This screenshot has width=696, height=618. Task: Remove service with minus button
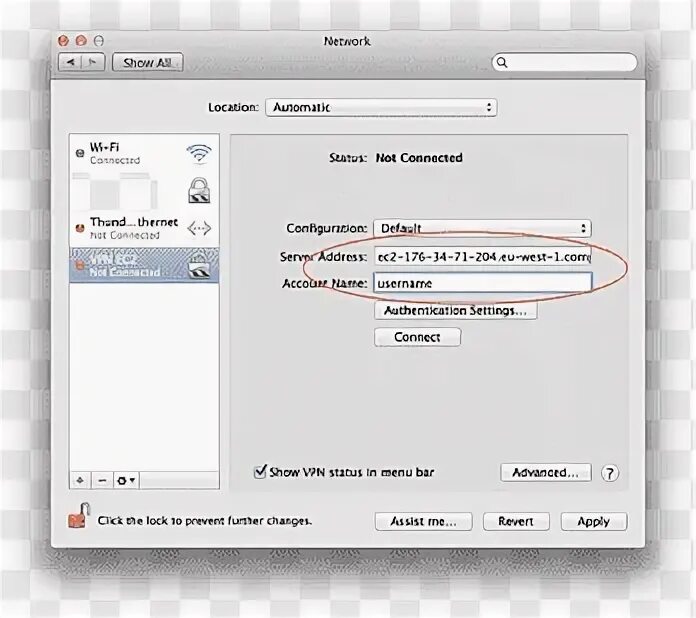(x=102, y=480)
